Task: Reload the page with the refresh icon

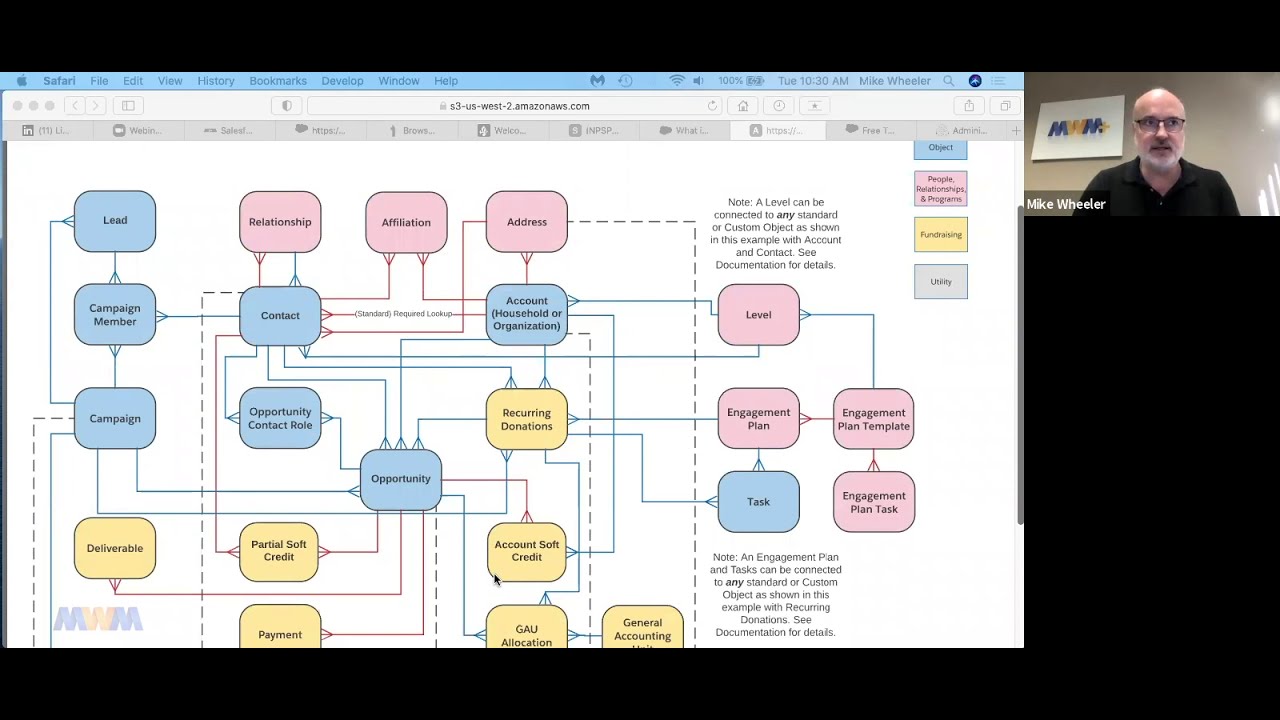Action: 712,106
